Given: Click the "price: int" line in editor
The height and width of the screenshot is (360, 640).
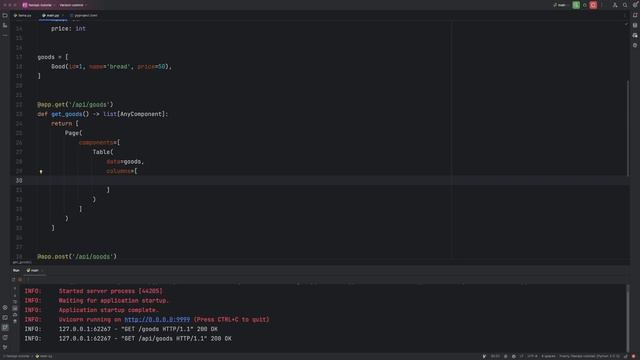Looking at the screenshot, I should [x=68, y=29].
